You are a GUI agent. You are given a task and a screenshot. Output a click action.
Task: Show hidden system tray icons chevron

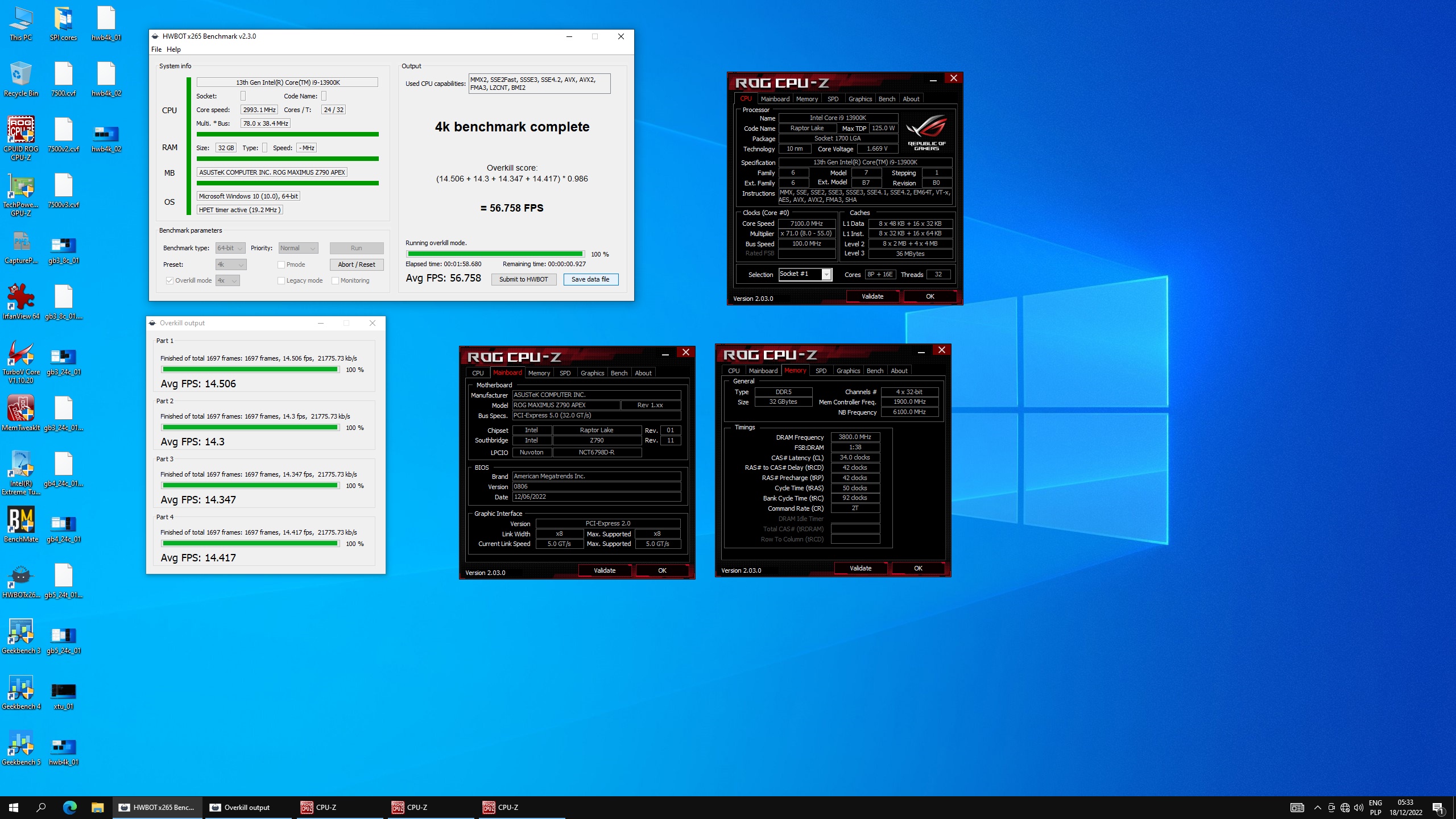coord(1317,808)
